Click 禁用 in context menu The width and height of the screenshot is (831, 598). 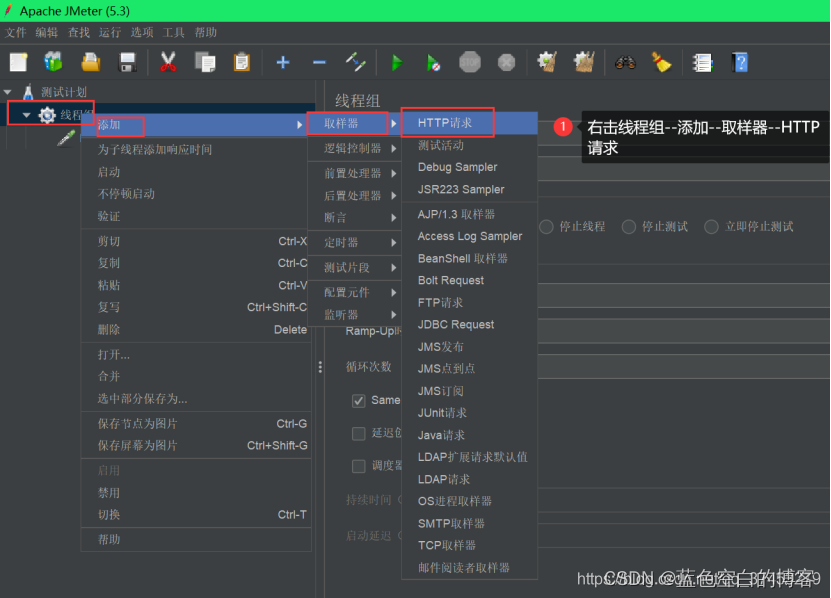[x=195, y=493]
